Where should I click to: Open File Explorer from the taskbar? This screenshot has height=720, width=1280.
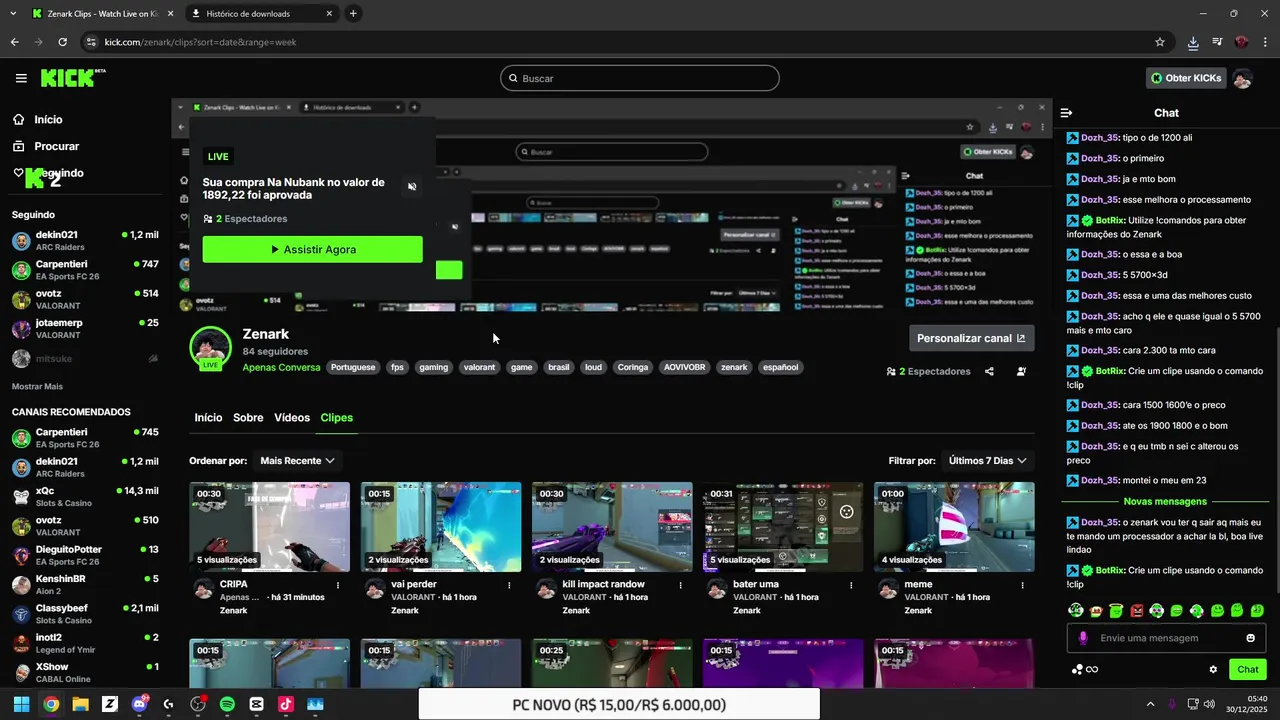point(80,704)
